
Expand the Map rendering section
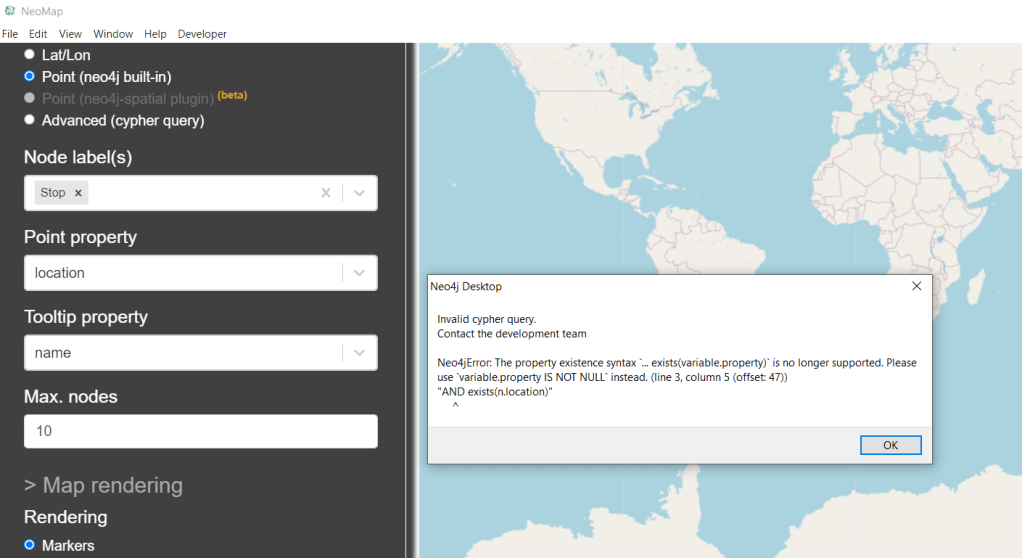(x=103, y=485)
